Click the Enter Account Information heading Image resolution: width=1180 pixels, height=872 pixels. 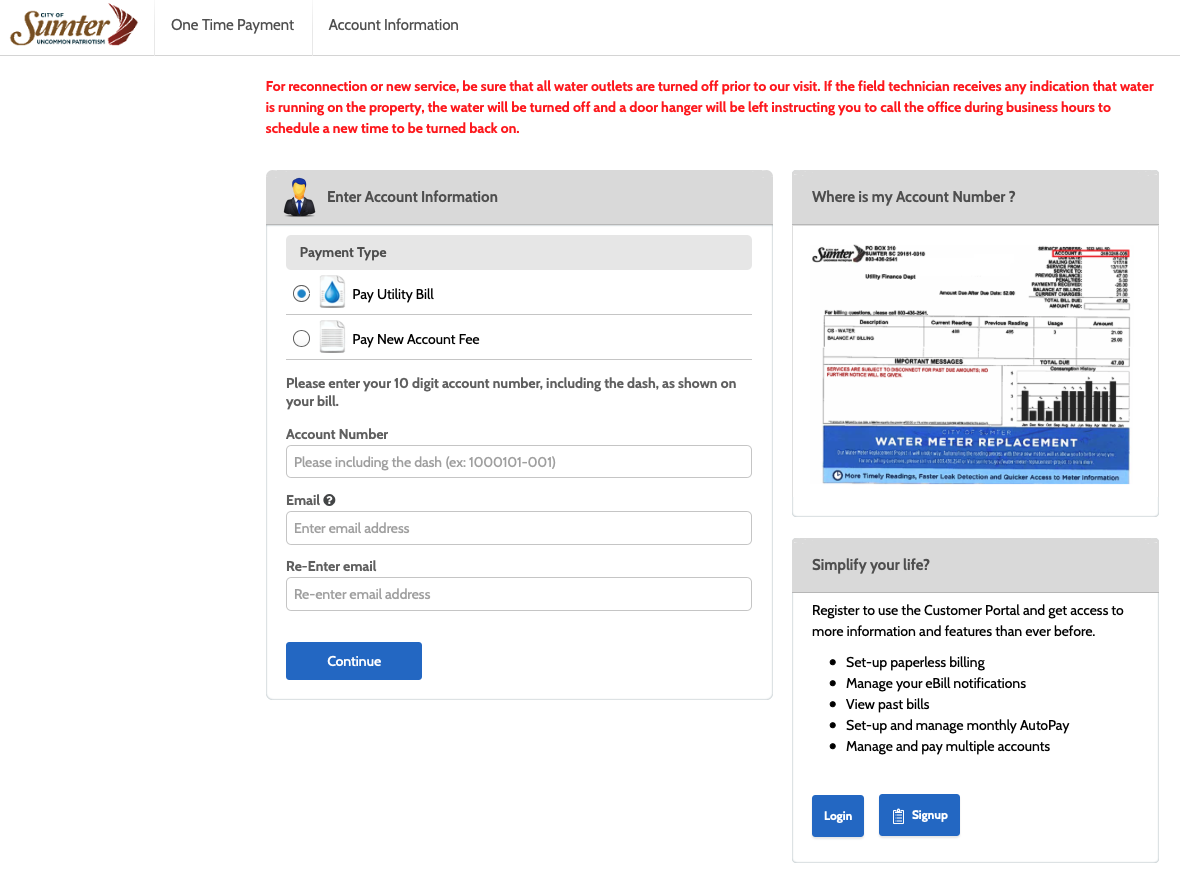[x=412, y=197]
